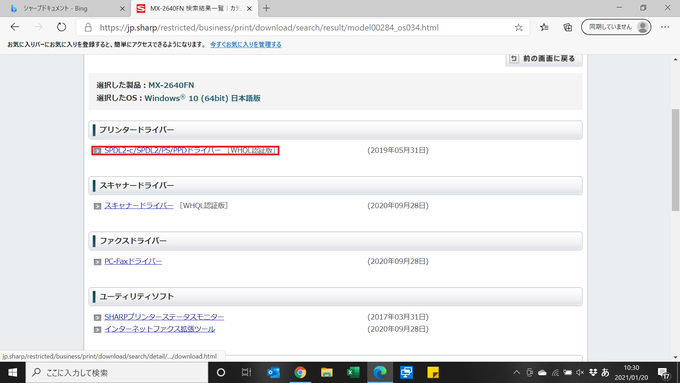Show hidden system tray icons
Image resolution: width=680 pixels, height=383 pixels.
pyautogui.click(x=517, y=373)
